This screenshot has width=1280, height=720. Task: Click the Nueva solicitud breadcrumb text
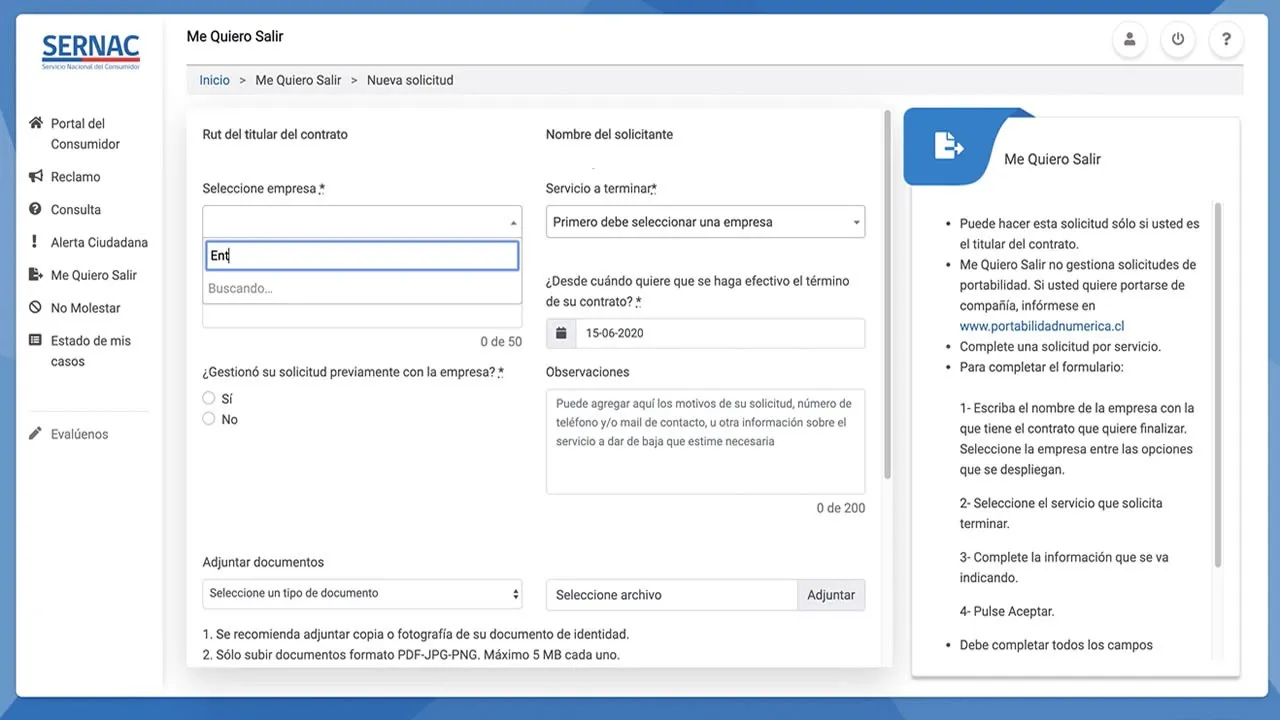point(410,80)
